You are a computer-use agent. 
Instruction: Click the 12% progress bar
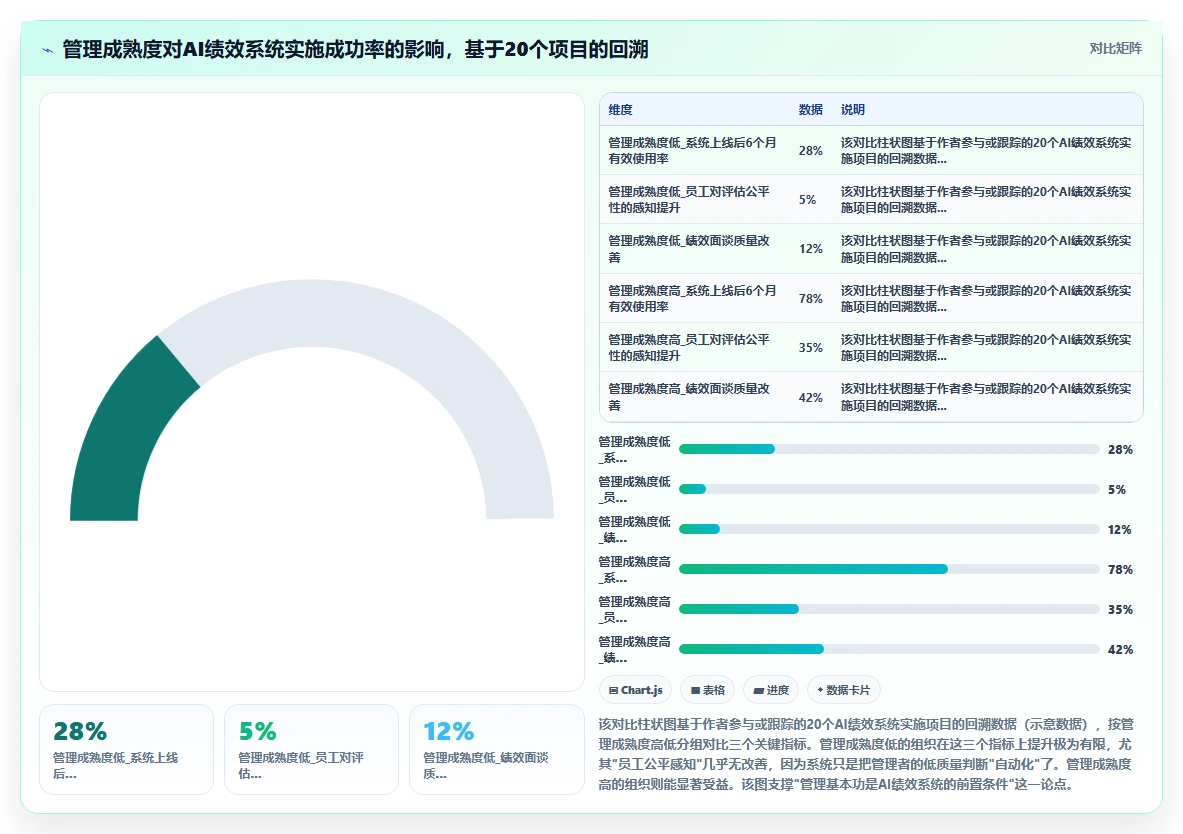click(889, 529)
